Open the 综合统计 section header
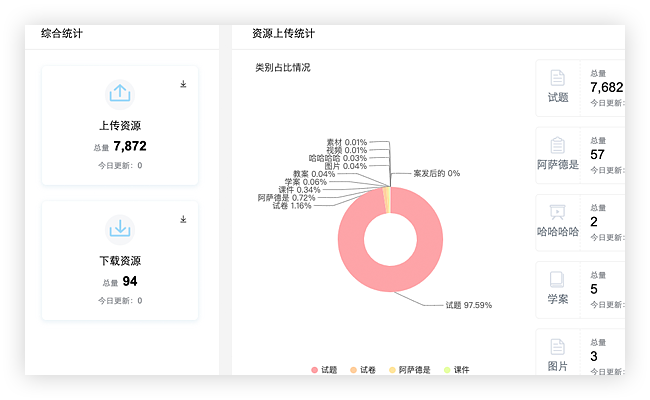Screen dimensions: 650x400 [62, 34]
